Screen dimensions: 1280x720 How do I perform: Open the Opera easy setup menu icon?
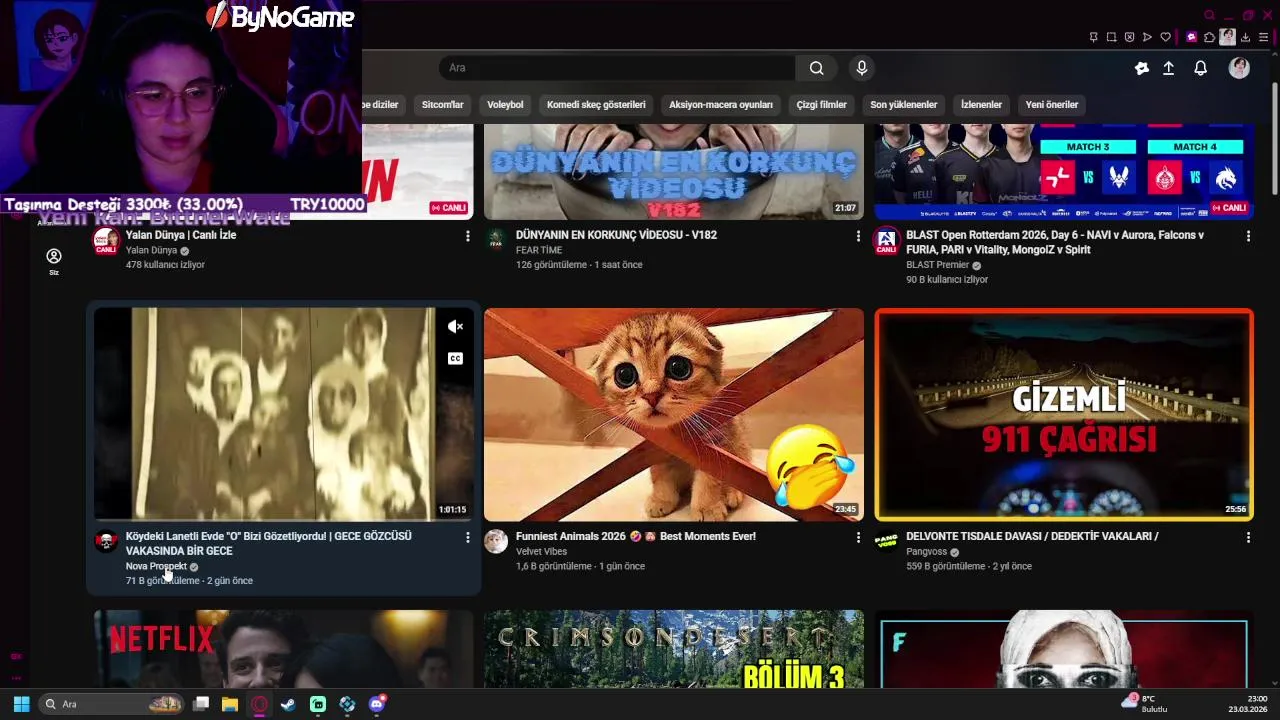click(x=1264, y=37)
